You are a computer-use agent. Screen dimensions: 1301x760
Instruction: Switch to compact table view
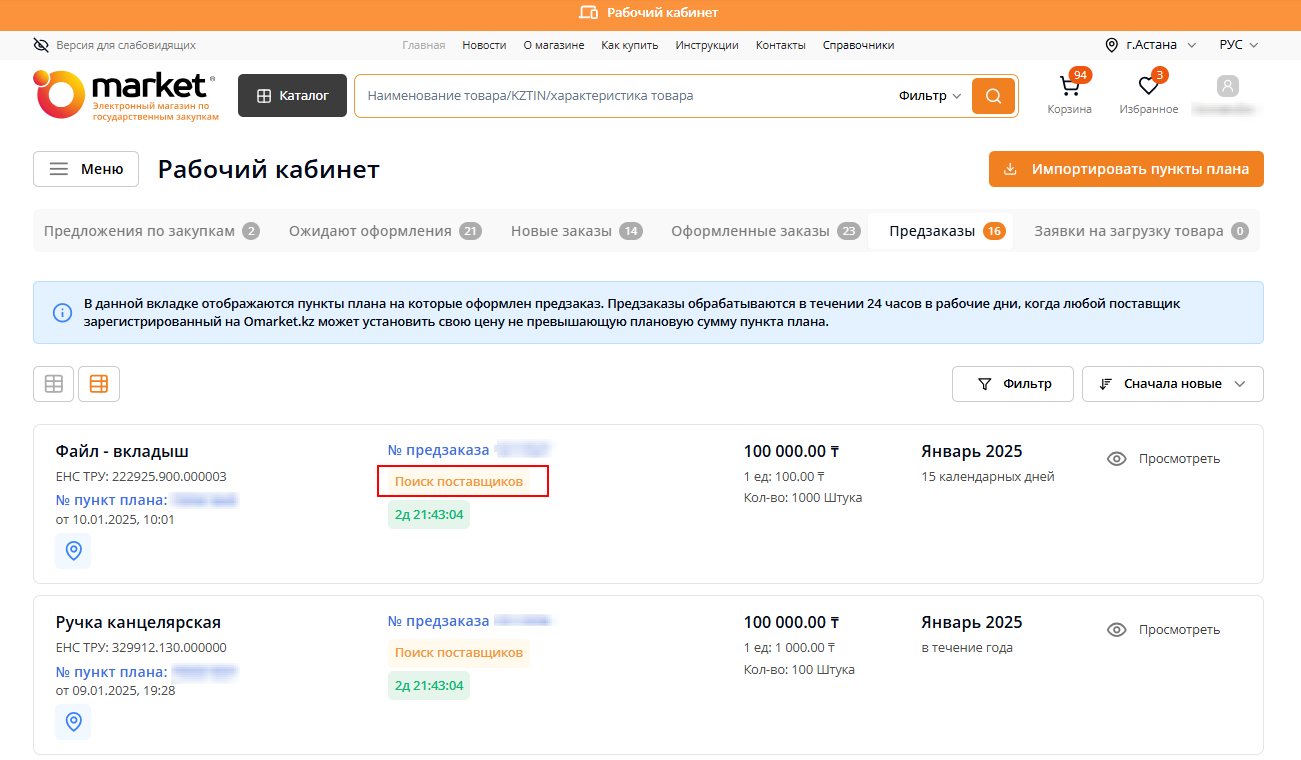pos(54,384)
